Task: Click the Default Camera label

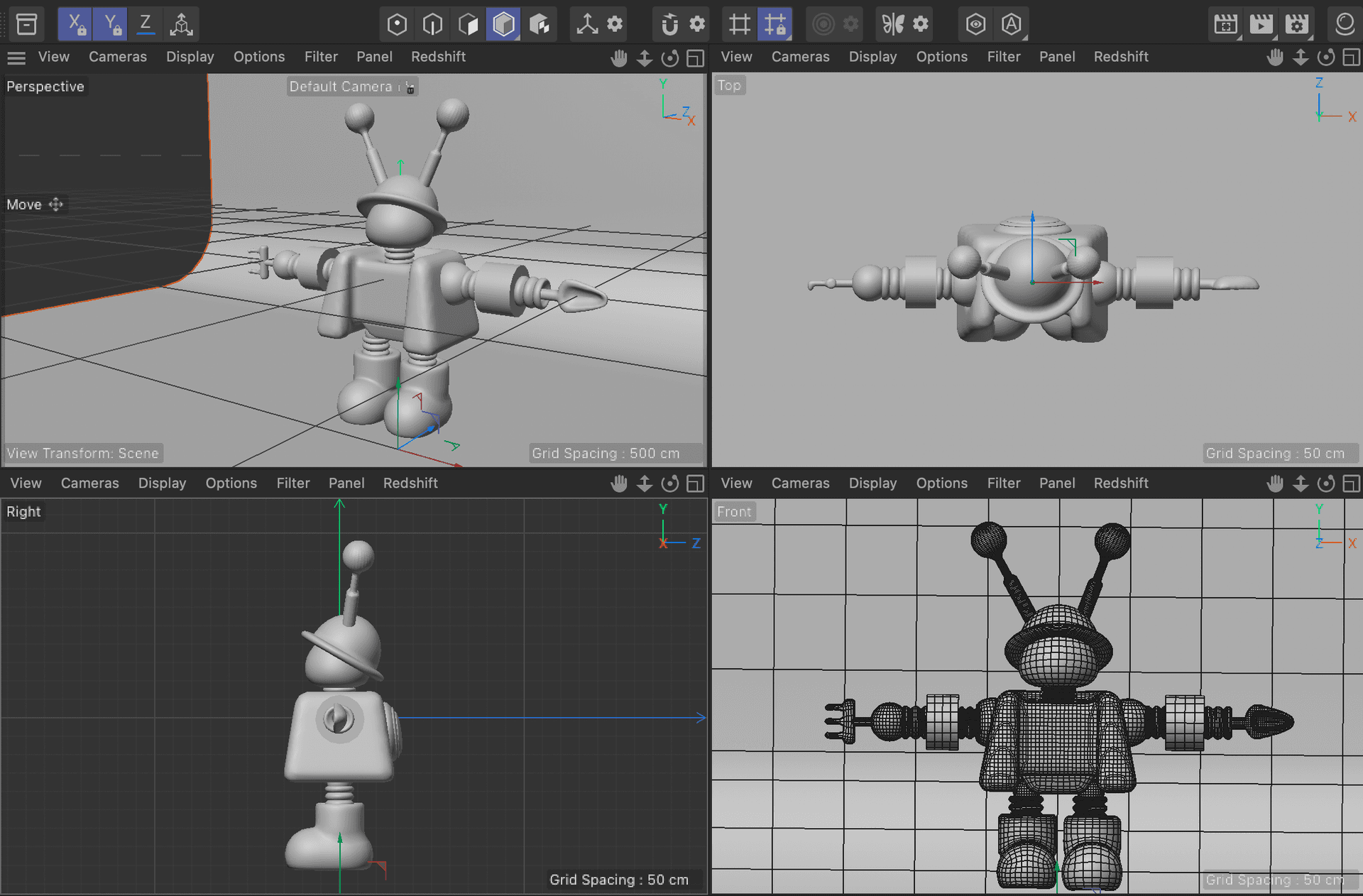Action: [341, 87]
